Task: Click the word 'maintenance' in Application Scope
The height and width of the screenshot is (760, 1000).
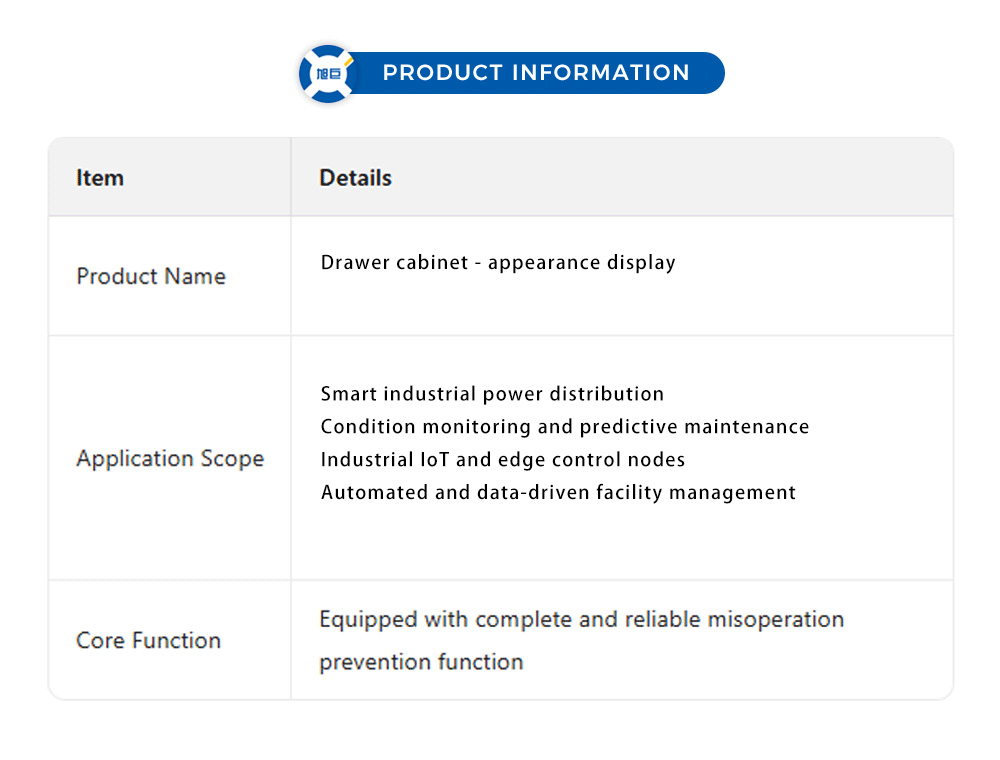Action: tap(747, 427)
